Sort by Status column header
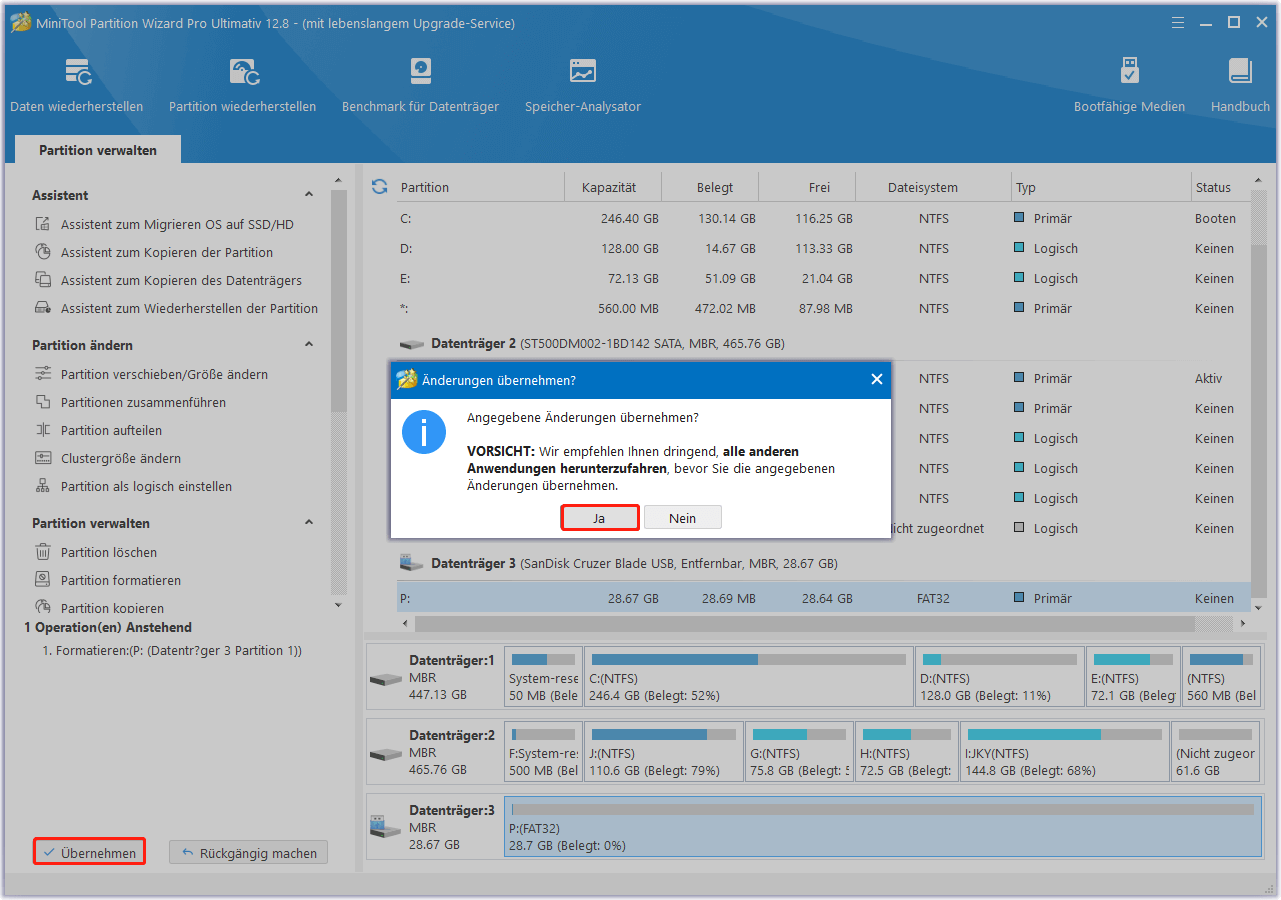The height and width of the screenshot is (900, 1281). point(1220,187)
